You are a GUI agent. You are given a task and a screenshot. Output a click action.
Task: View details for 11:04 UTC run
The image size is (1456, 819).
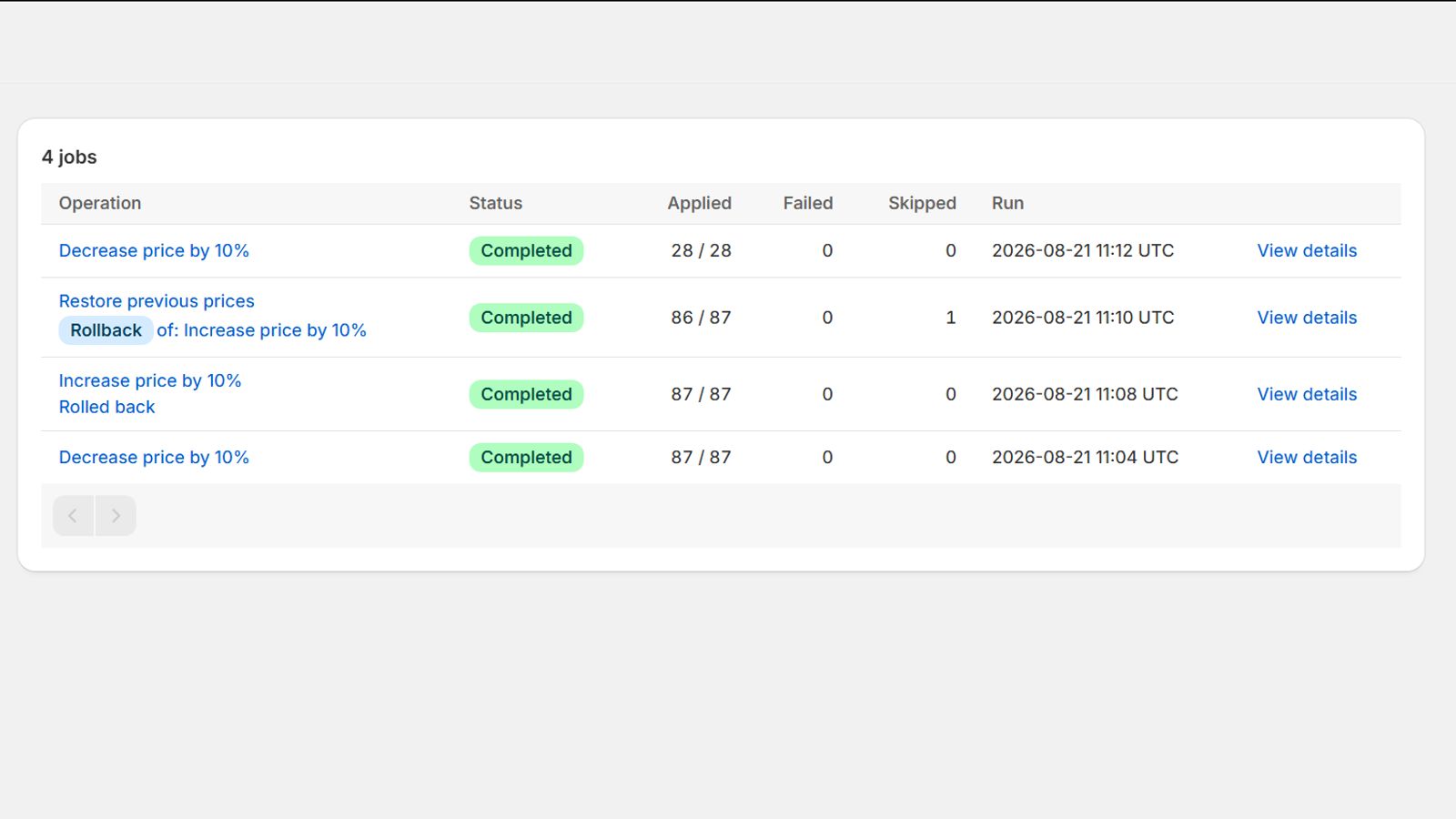1307,457
